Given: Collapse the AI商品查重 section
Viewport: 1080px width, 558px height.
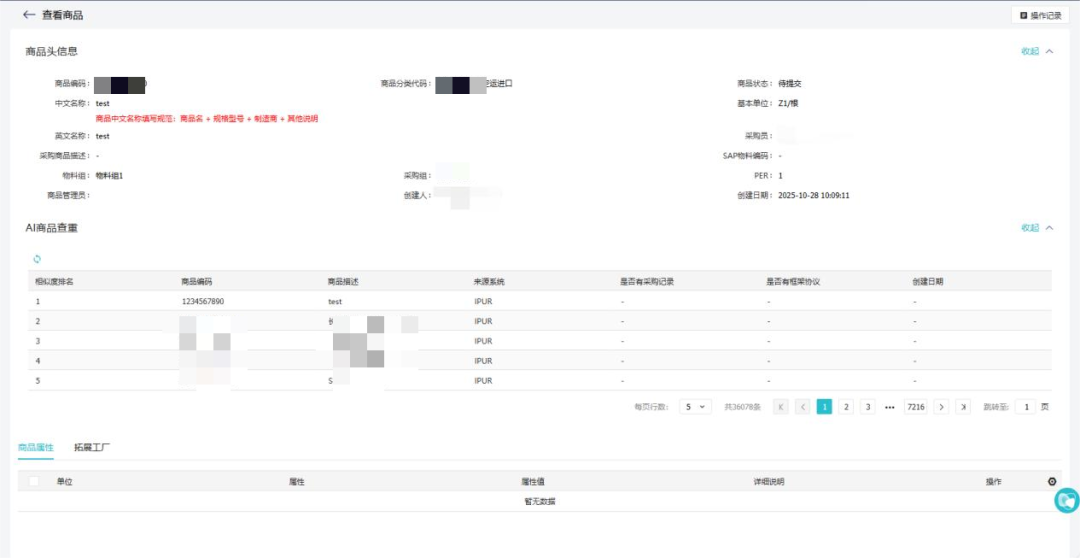Looking at the screenshot, I should click(x=1037, y=228).
